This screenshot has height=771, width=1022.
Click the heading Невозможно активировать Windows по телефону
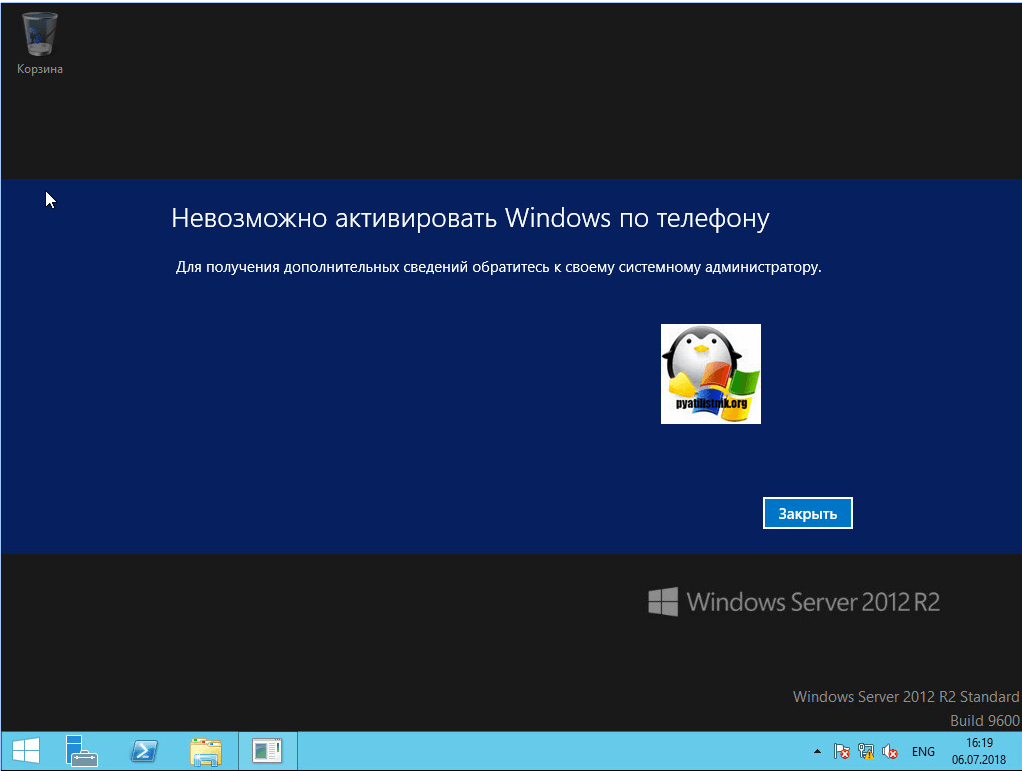pos(470,219)
